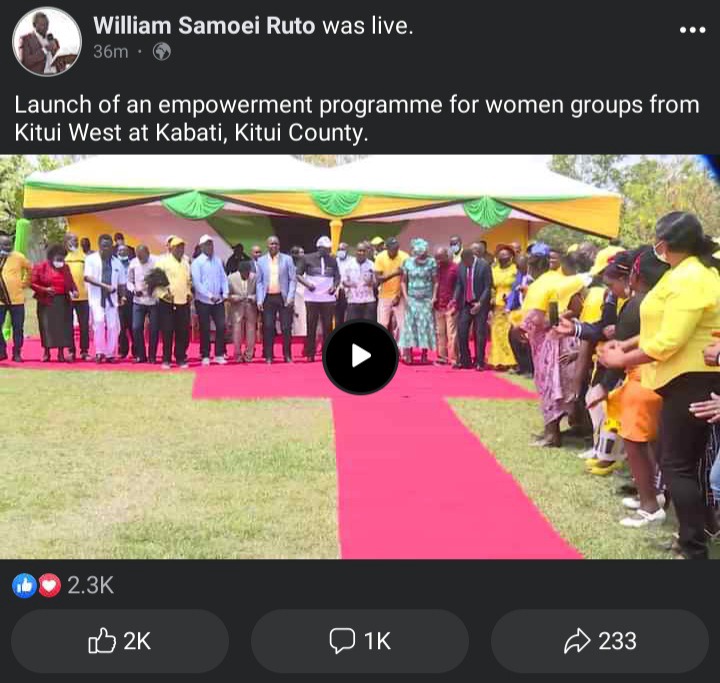Click the blue like reaction icon
The image size is (720, 683).
point(24,586)
